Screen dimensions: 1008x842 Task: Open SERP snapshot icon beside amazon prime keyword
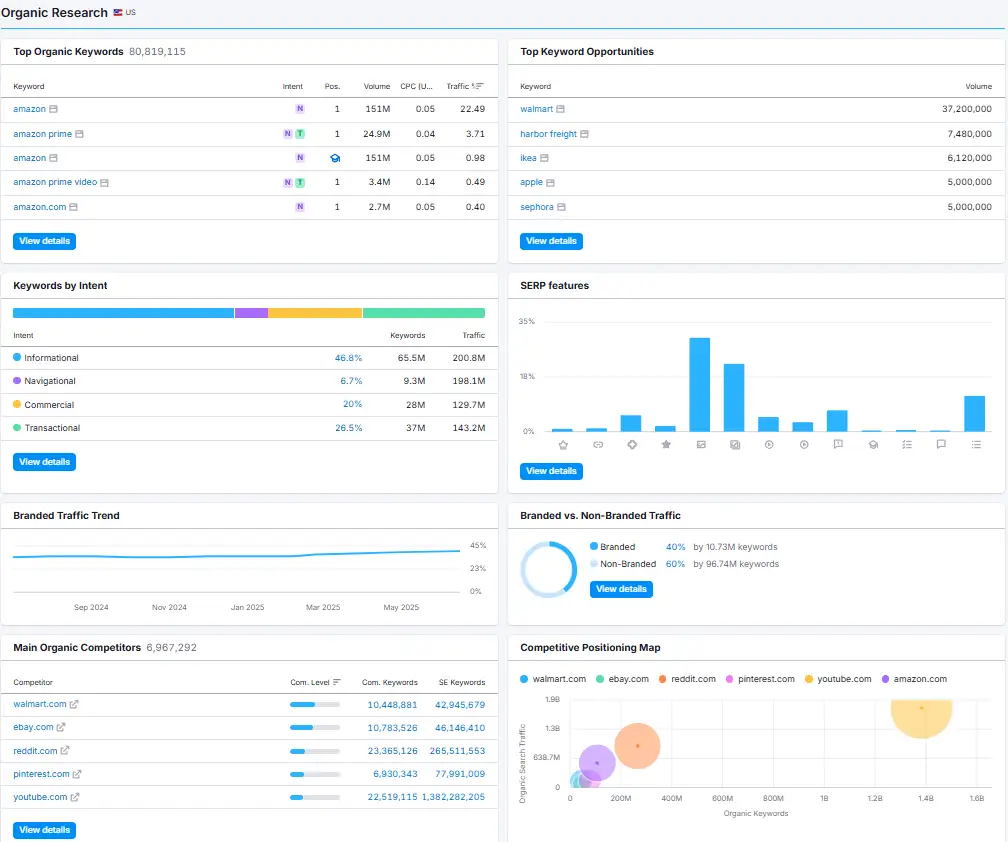79,134
